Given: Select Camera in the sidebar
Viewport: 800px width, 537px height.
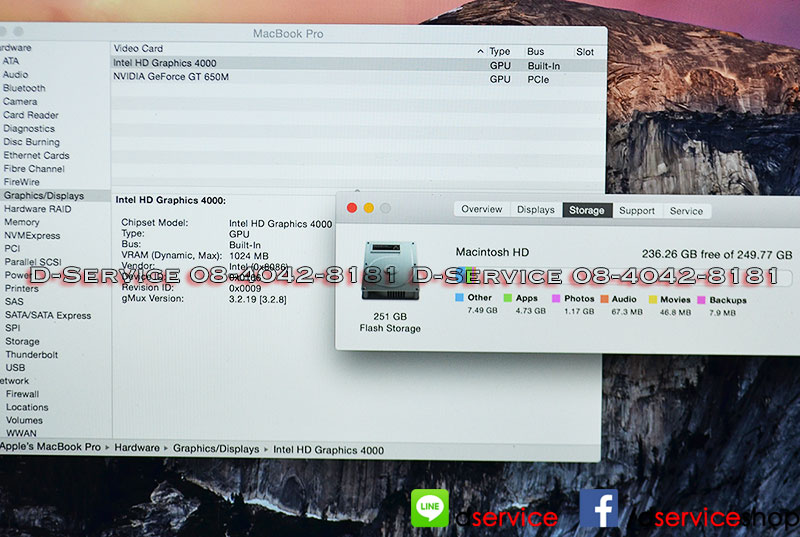Looking at the screenshot, I should [20, 101].
